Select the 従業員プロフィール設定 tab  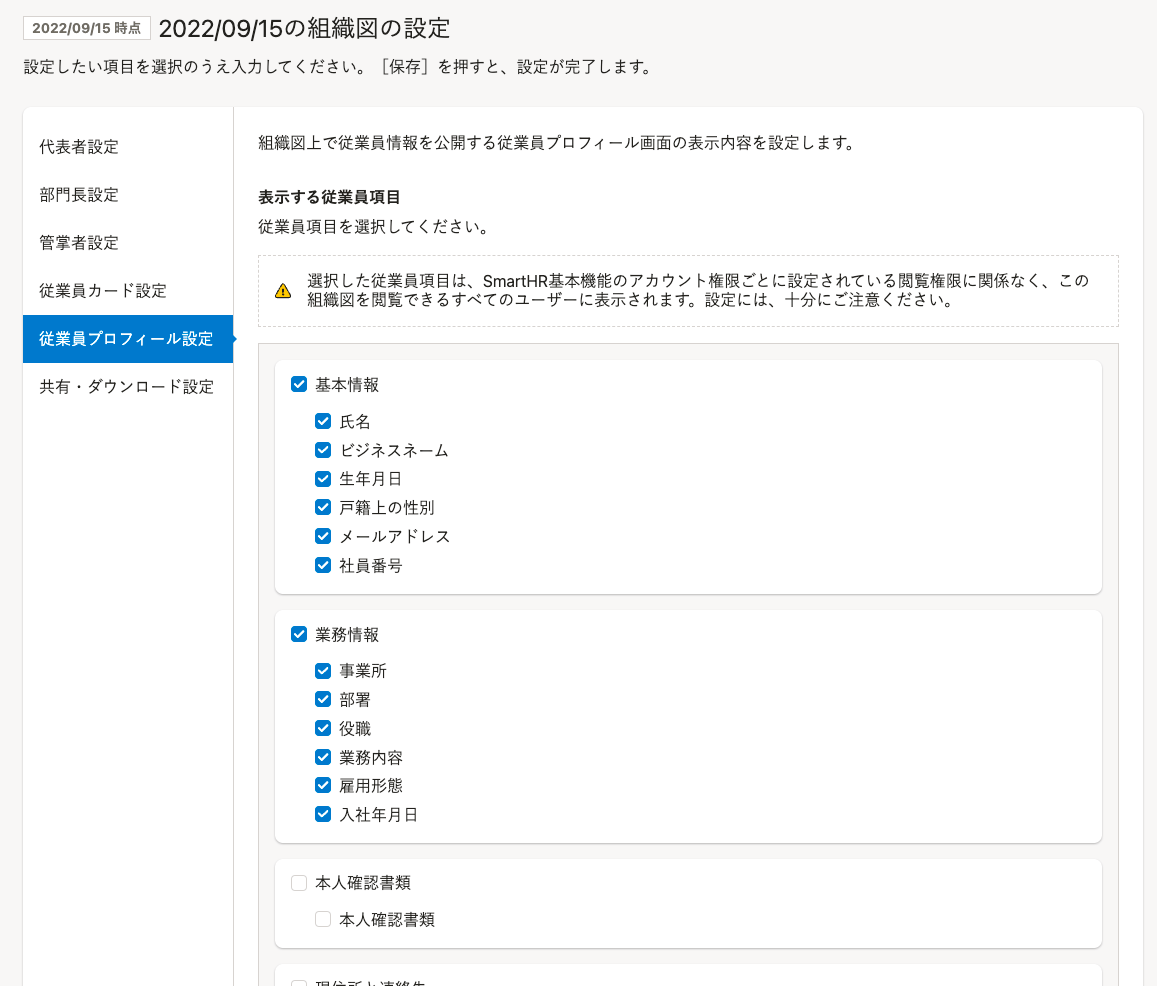point(126,339)
